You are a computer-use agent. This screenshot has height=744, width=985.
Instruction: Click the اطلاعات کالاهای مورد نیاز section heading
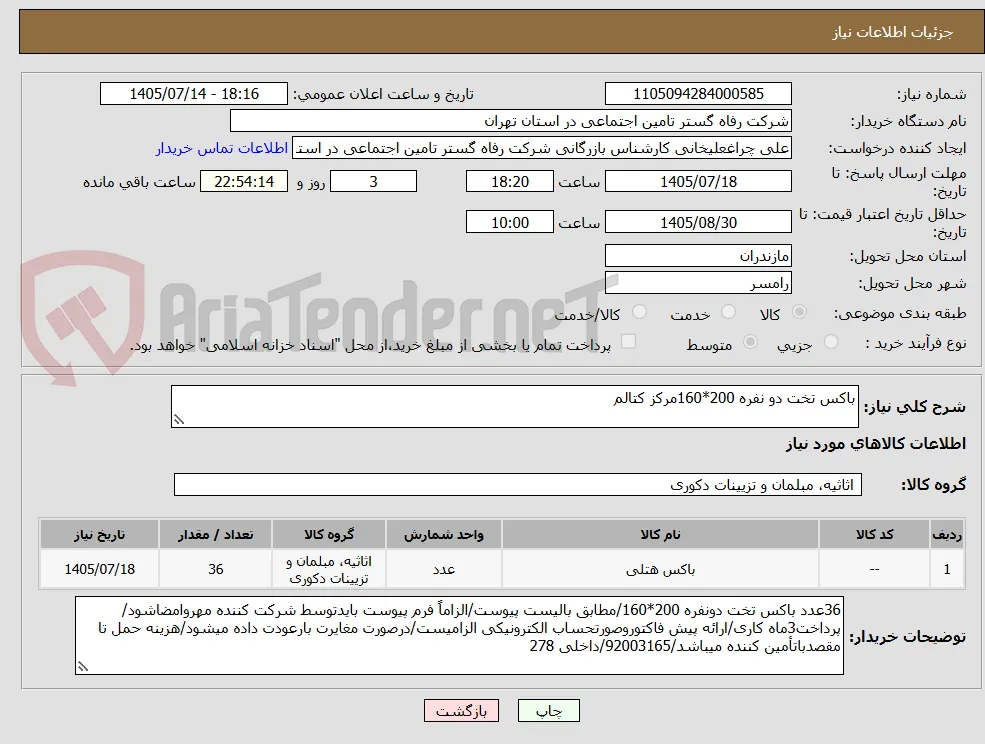point(875,444)
